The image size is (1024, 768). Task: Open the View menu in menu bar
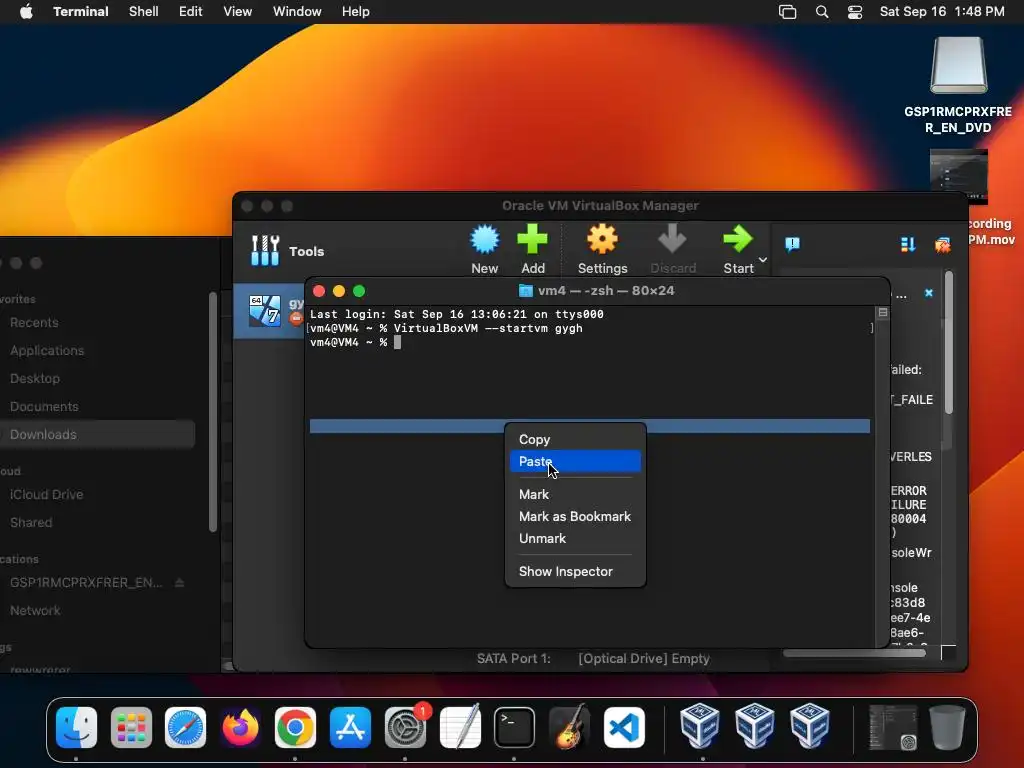point(238,12)
